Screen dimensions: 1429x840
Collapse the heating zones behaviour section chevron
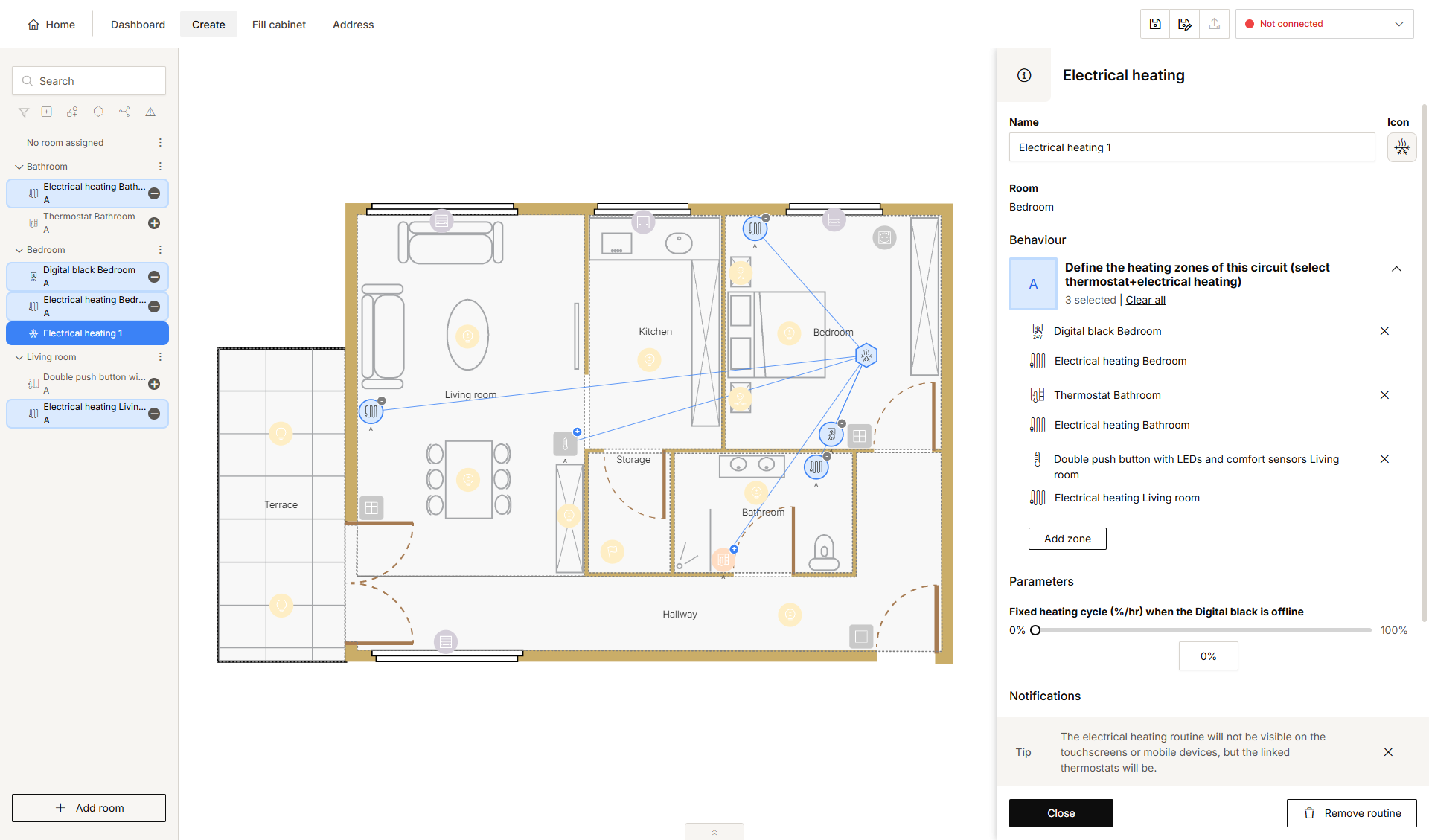click(1396, 269)
